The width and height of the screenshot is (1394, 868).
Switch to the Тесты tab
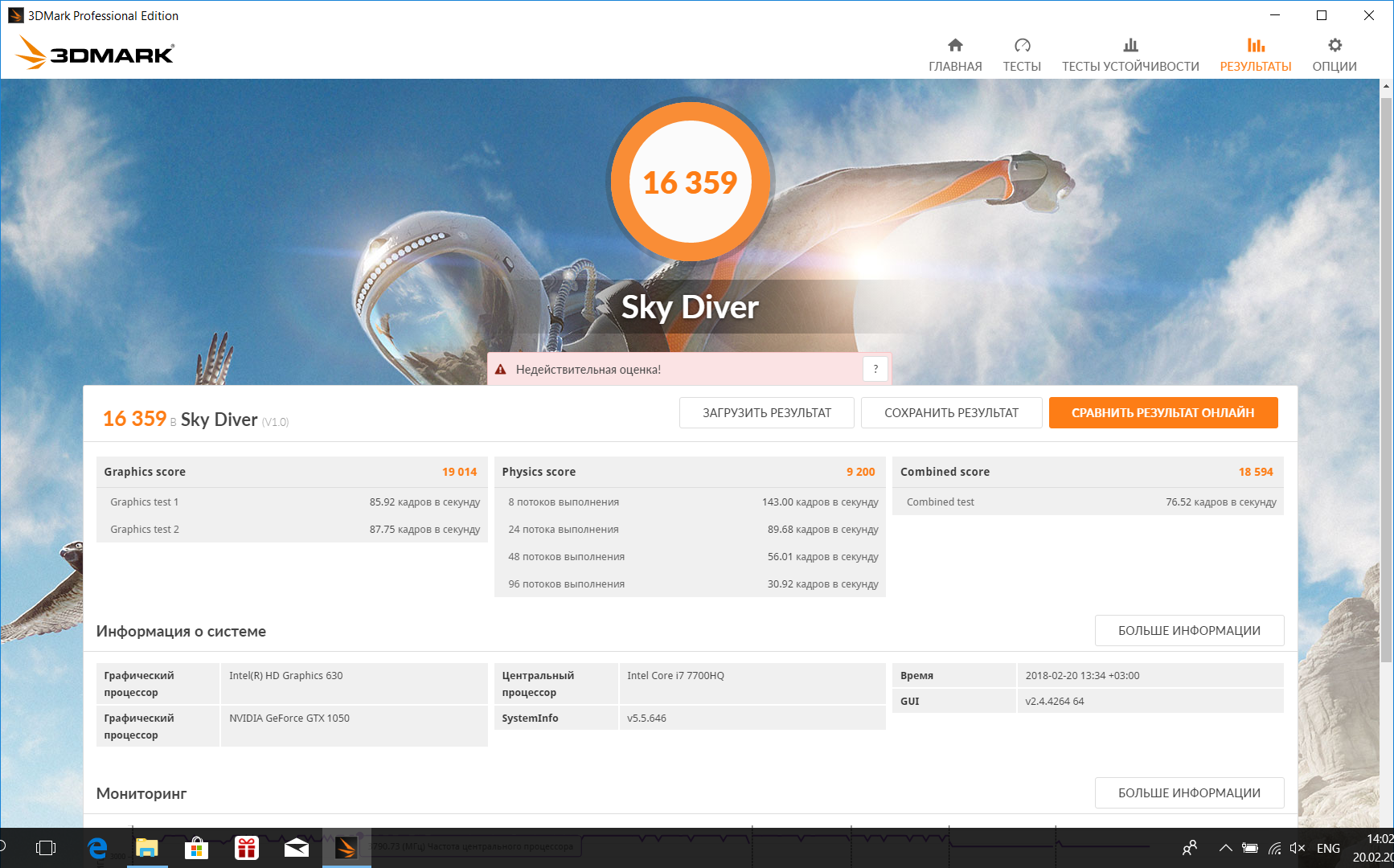point(1022,55)
